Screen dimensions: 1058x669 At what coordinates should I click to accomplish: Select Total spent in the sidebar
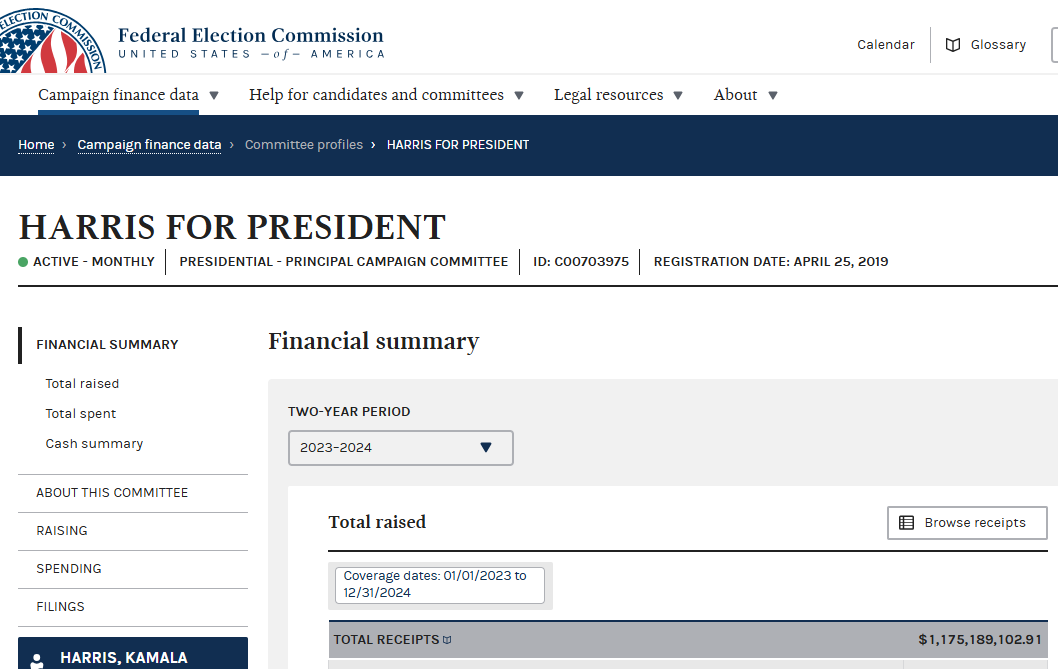(80, 414)
